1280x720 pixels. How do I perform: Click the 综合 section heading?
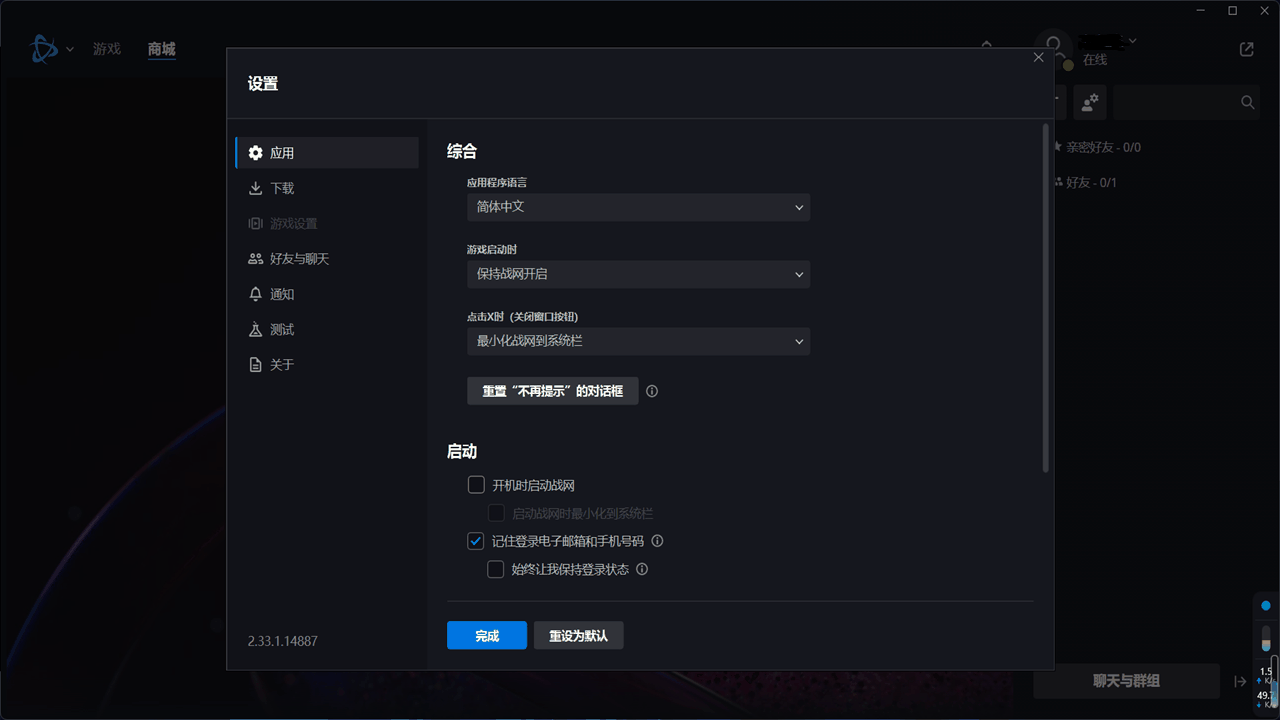point(462,152)
